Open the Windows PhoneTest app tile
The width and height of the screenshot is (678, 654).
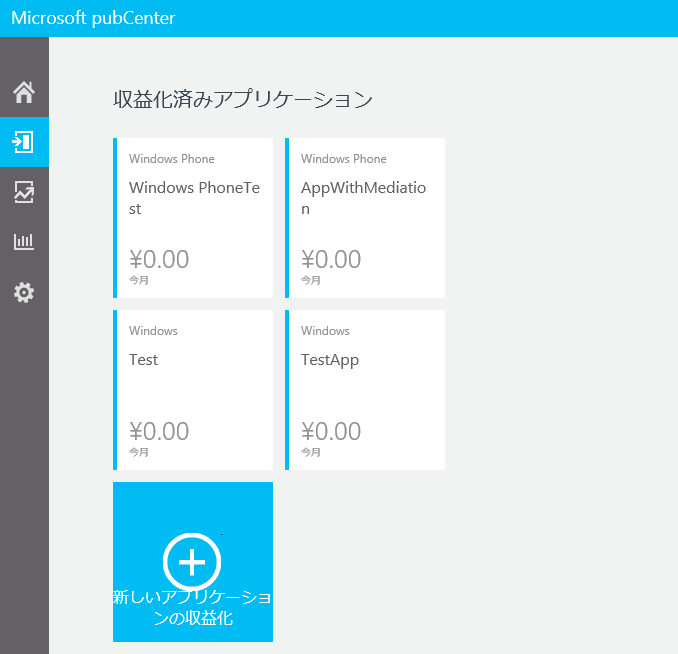193,218
